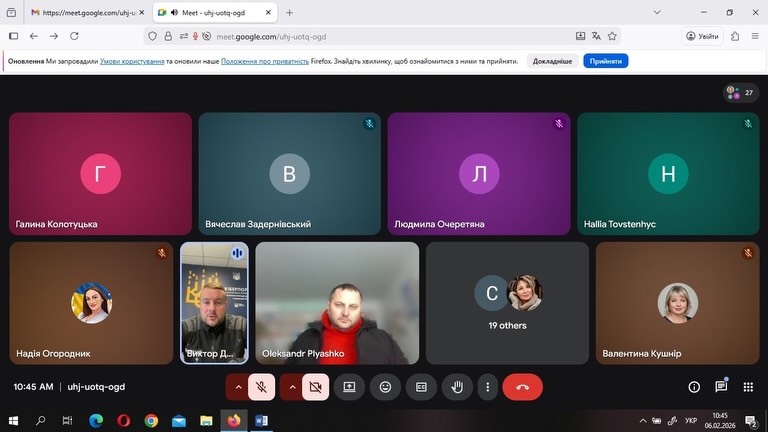Leave the call with red hang-up button
This screenshot has height=432, width=768.
(x=522, y=387)
